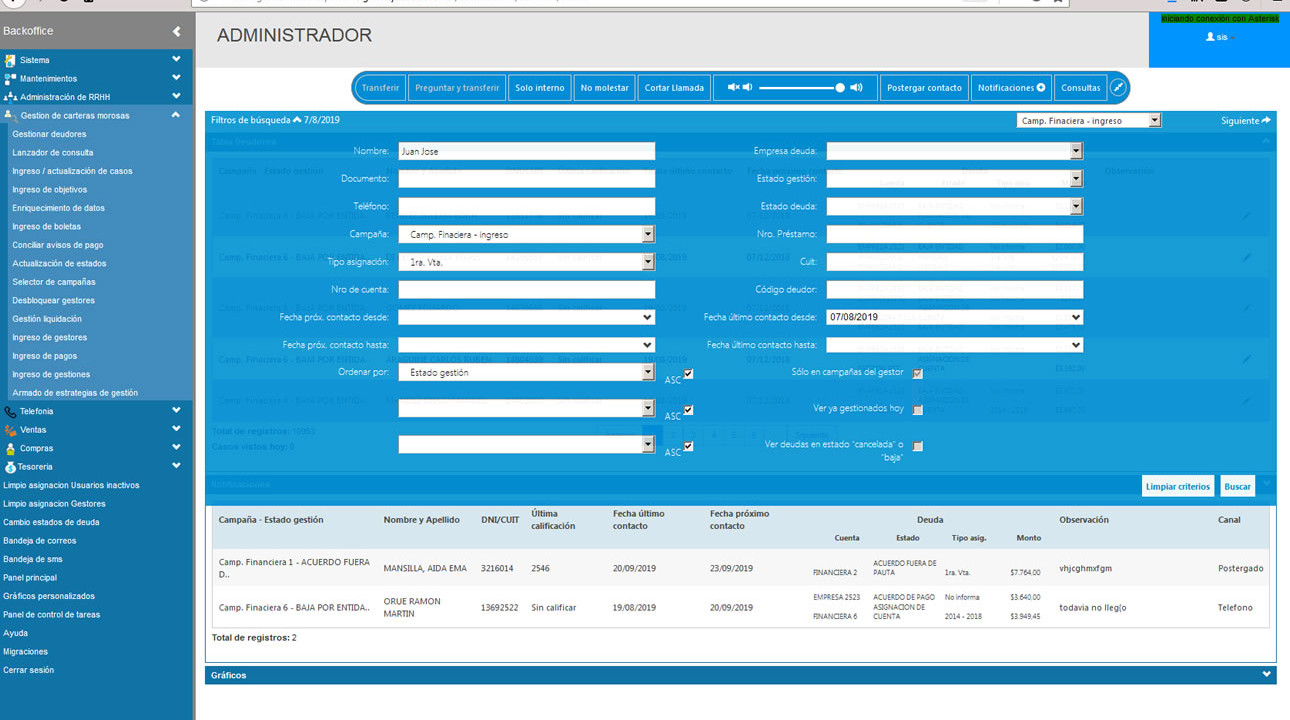Click the Buscar button

point(1238,486)
